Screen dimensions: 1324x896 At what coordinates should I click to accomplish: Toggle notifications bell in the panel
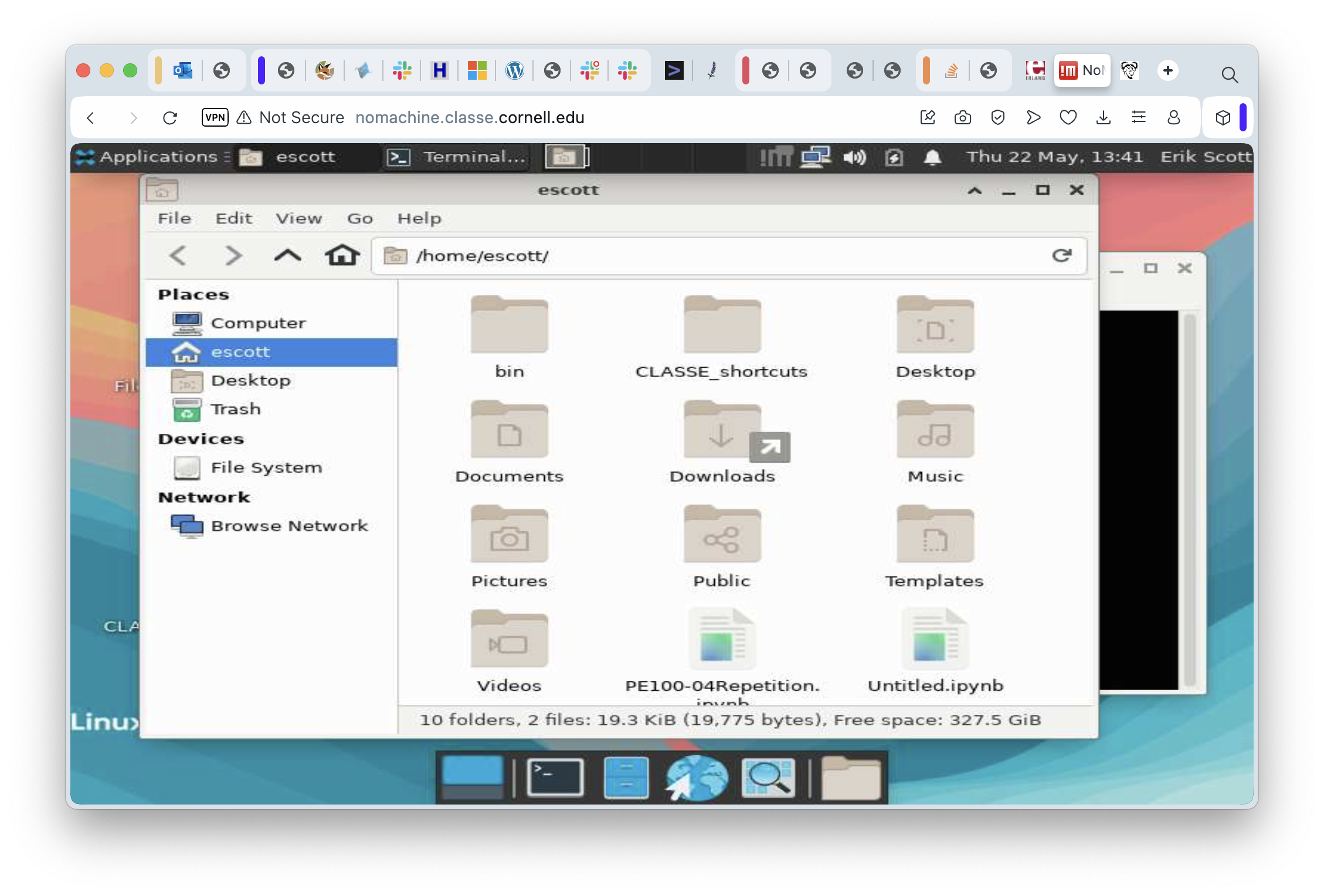tap(932, 157)
